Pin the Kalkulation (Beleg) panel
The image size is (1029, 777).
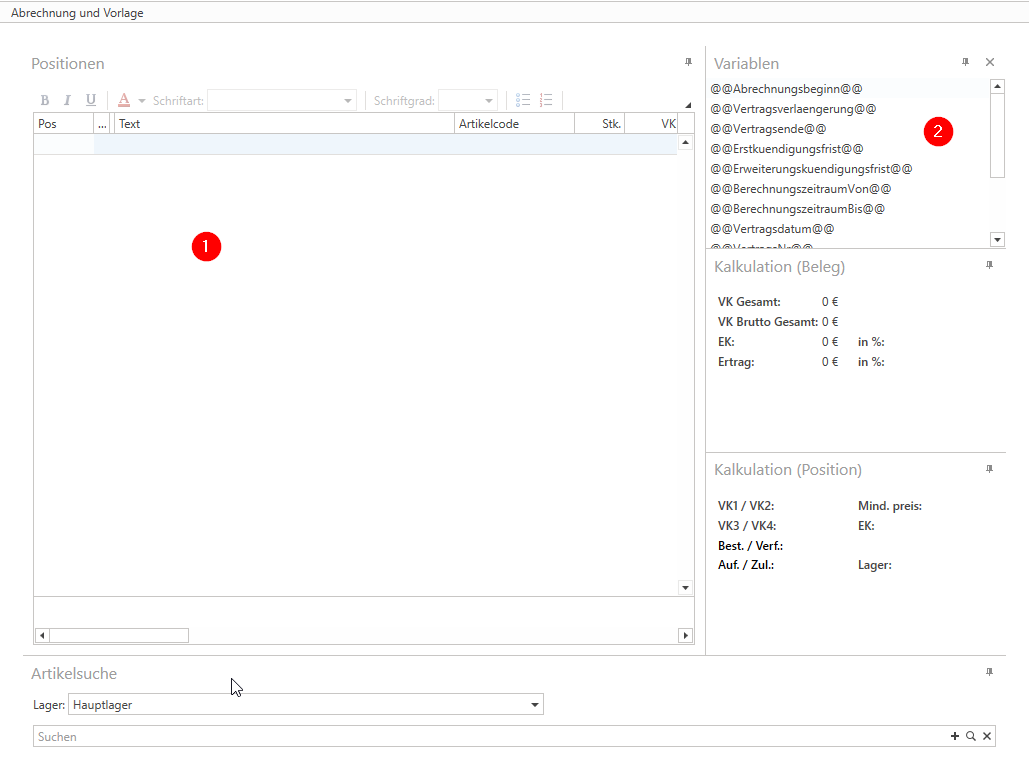[x=989, y=266]
